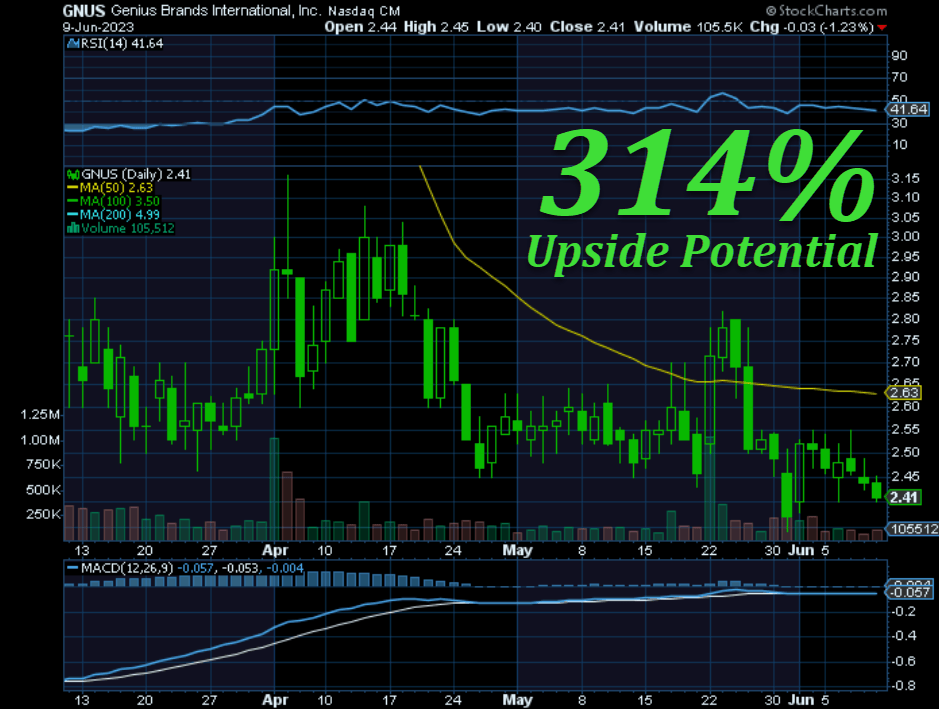This screenshot has height=709, width=939.
Task: Click the 41.64 value tag on the RSI axis
Action: 908,109
